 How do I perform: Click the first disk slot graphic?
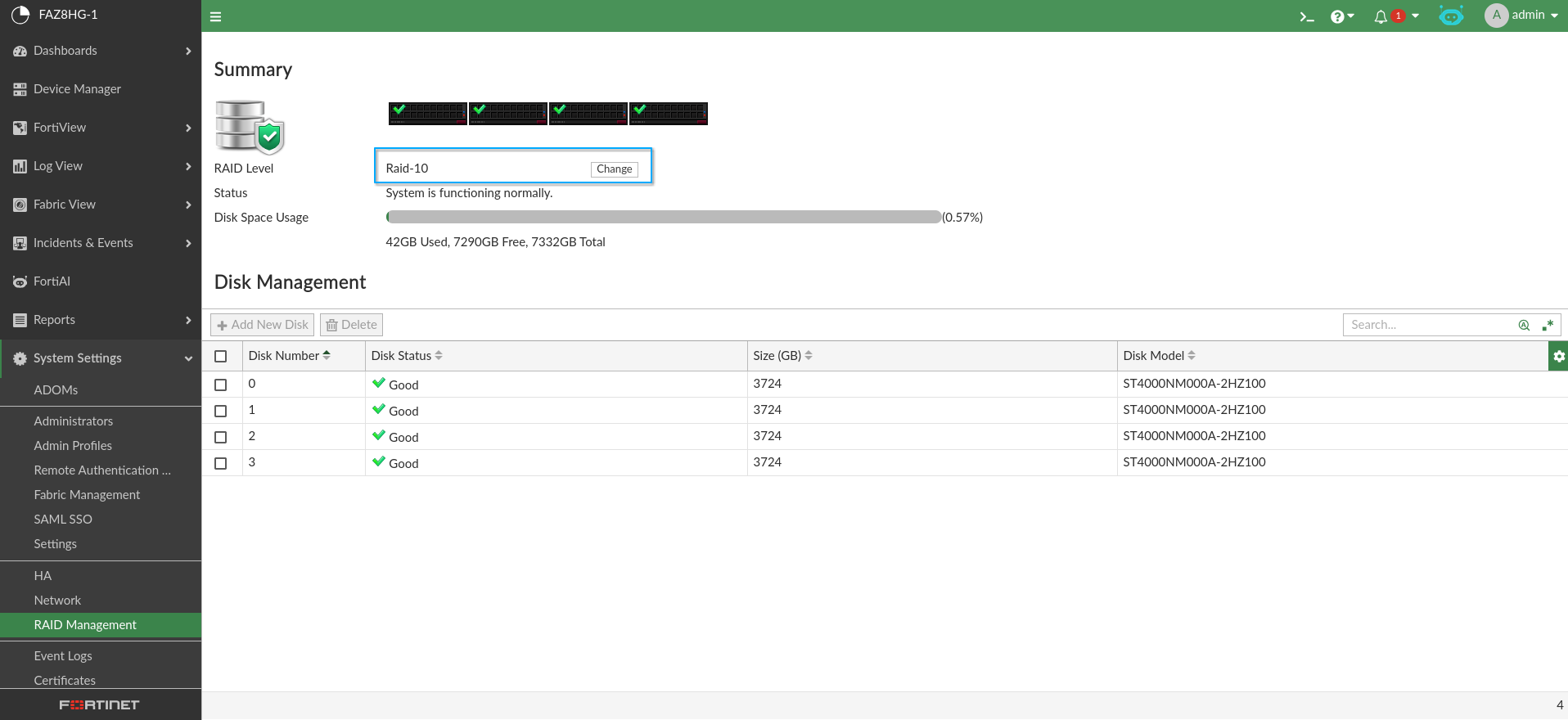pyautogui.click(x=428, y=114)
